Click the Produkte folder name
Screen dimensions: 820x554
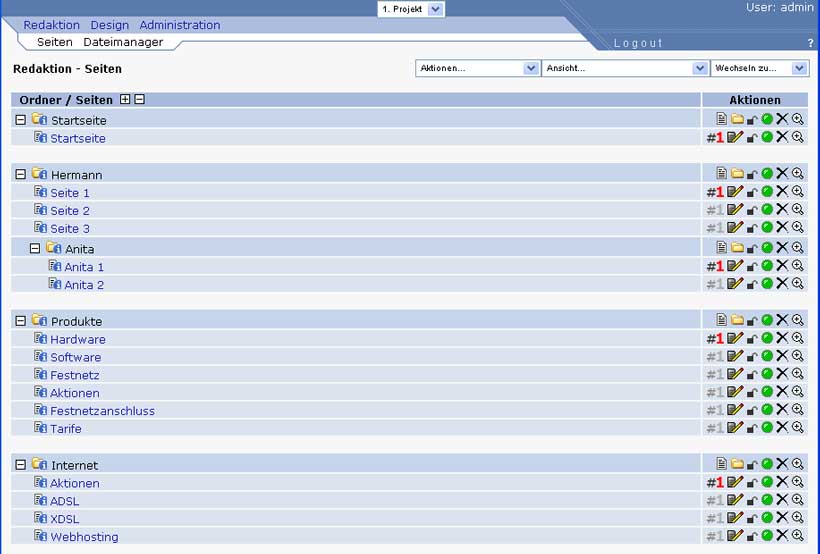coord(76,321)
